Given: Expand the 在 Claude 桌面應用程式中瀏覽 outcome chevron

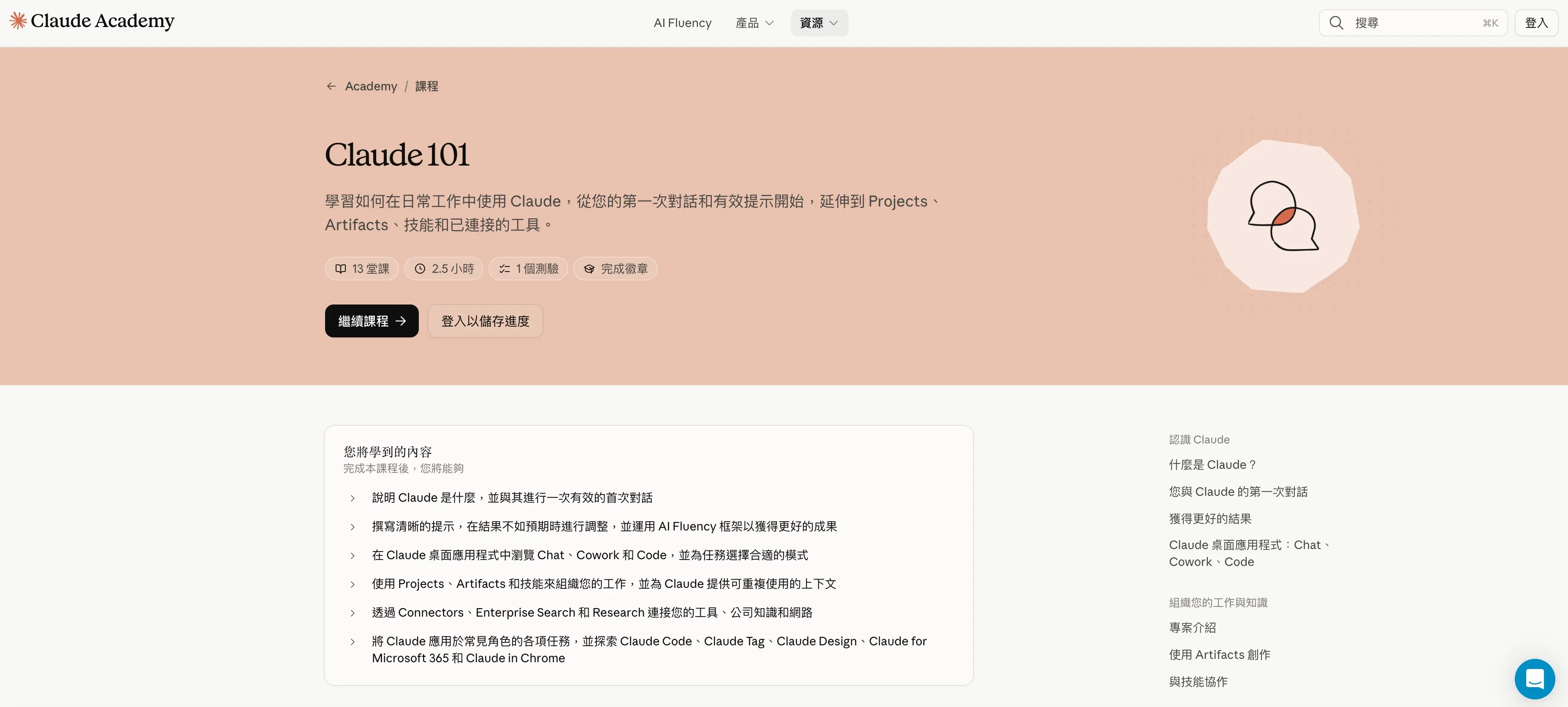Looking at the screenshot, I should pyautogui.click(x=353, y=556).
